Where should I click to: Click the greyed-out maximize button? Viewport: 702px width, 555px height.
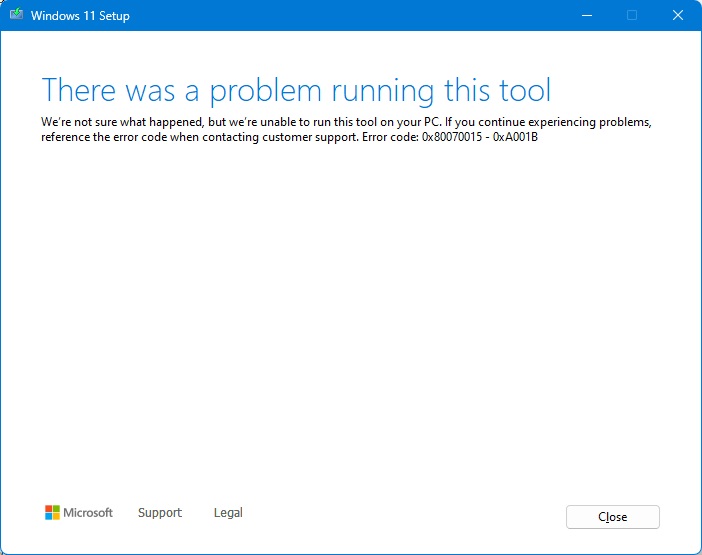631,16
